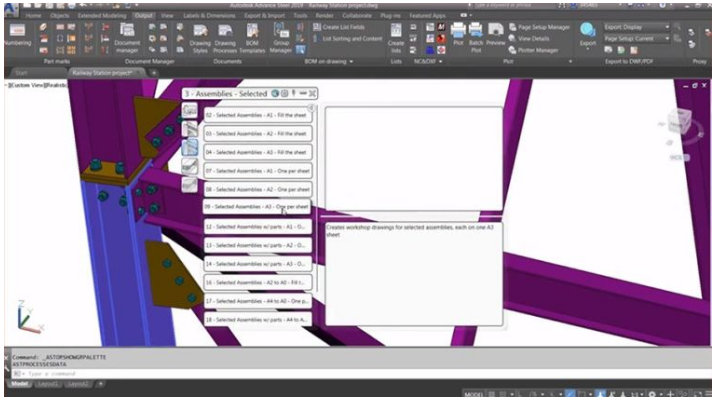Expand the Plot panel options arrow

click(x=570, y=61)
